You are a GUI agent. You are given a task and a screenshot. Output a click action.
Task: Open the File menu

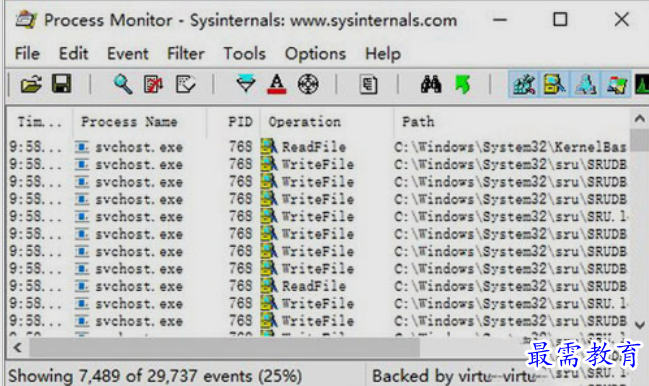27,54
